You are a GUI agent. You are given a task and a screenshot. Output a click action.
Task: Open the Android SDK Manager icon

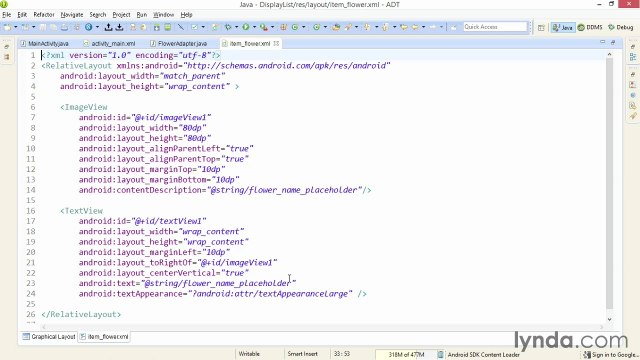pyautogui.click(x=157, y=27)
